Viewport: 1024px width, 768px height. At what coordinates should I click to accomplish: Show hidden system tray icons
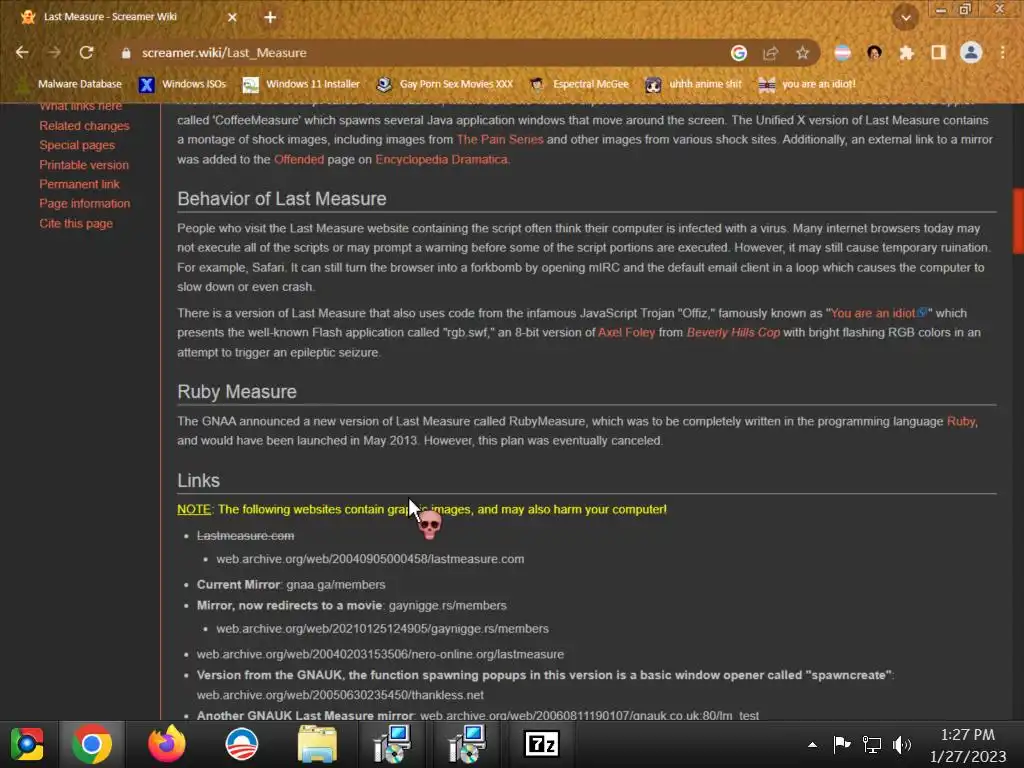click(812, 744)
